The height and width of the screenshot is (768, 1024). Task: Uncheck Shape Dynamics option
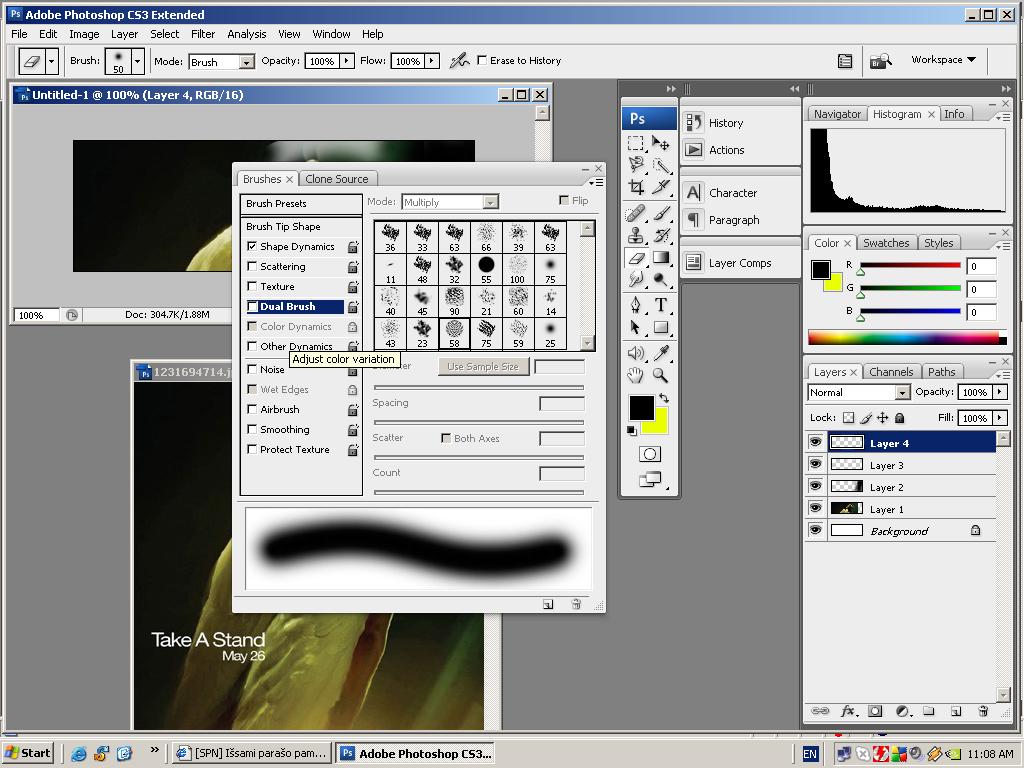coord(253,246)
